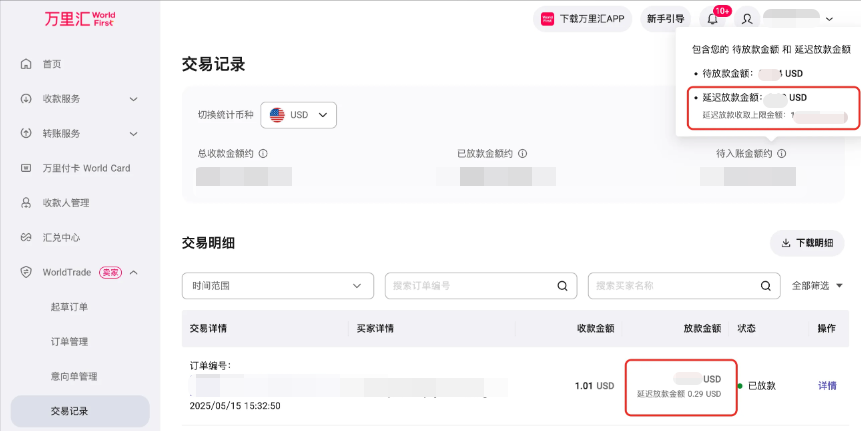Click the 搜索订单编号 input field
Viewport: 861px width, 431px height.
pyautogui.click(x=470, y=285)
